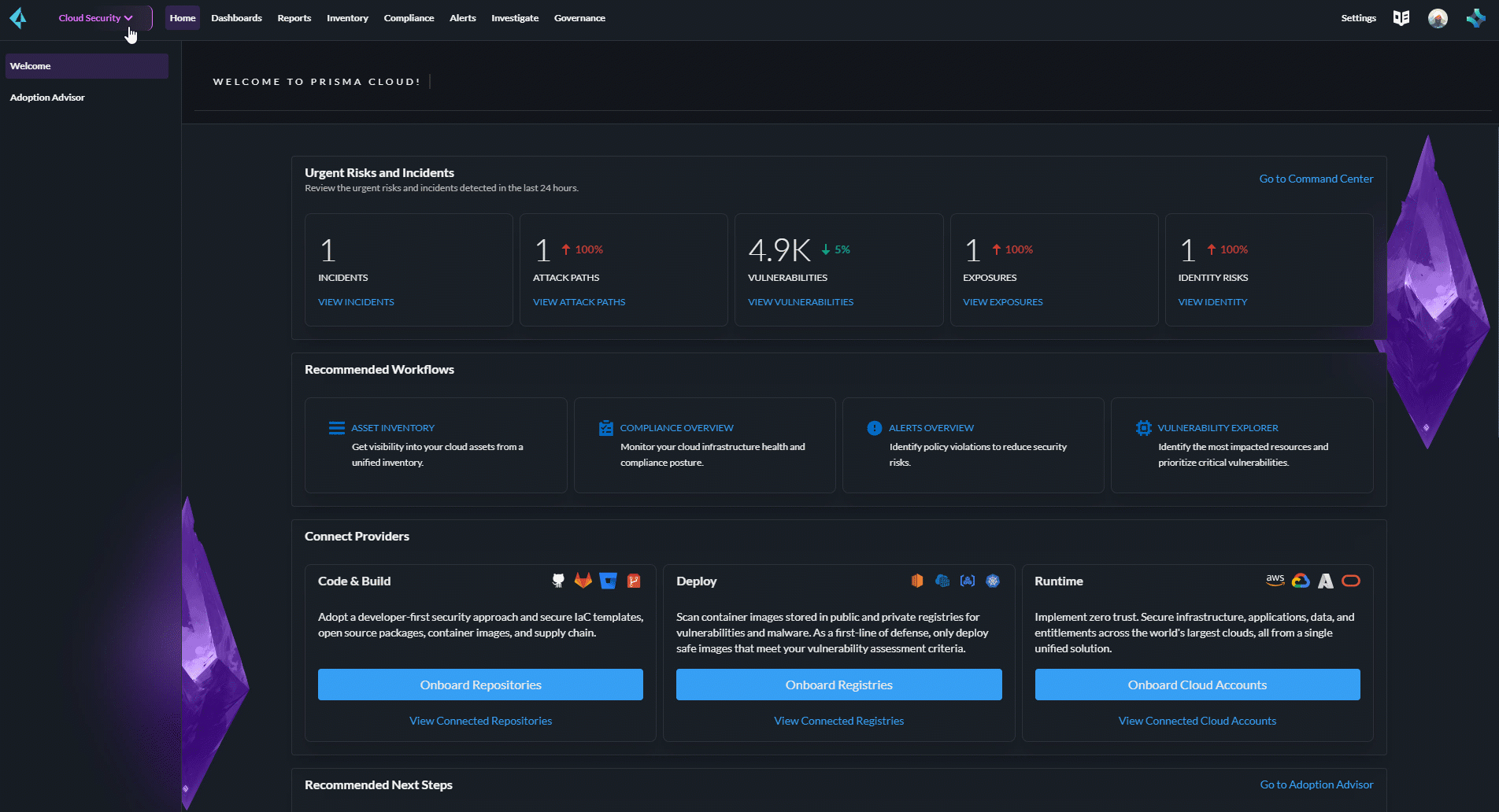
Task: Click the blue cloud registry icon in Deploy
Action: [x=942, y=581]
